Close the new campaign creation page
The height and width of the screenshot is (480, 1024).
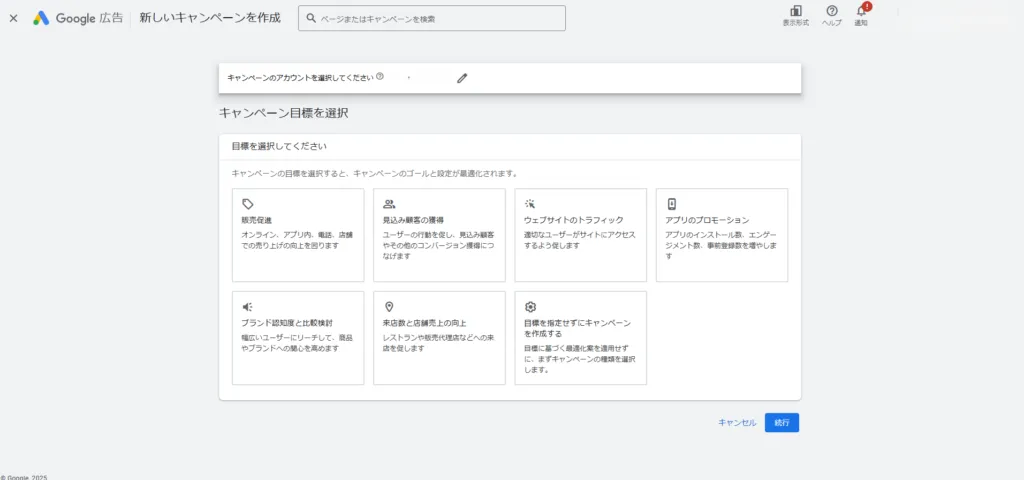pyautogui.click(x=14, y=18)
